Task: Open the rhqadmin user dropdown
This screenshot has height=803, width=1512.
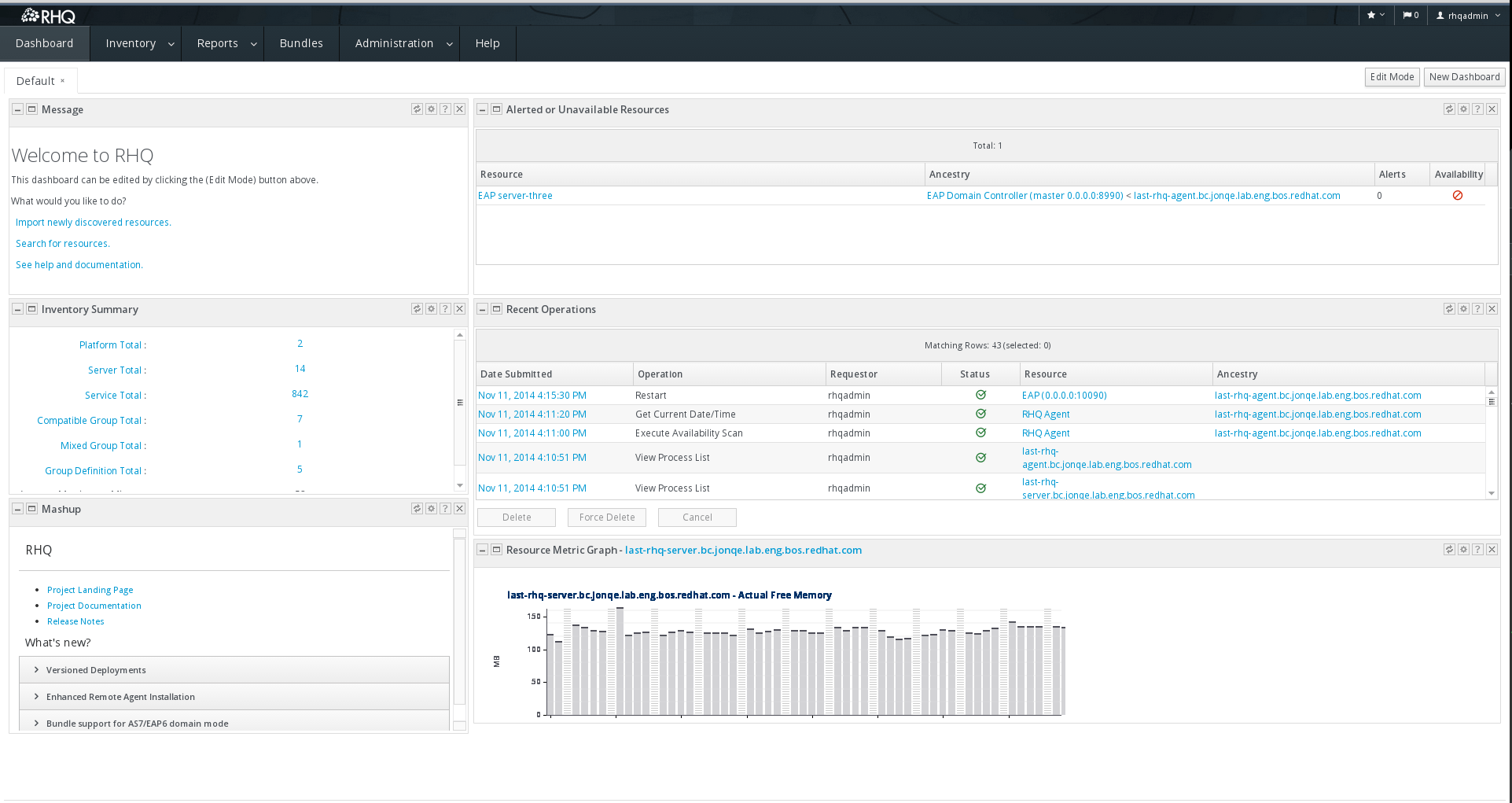Action: (x=1468, y=15)
